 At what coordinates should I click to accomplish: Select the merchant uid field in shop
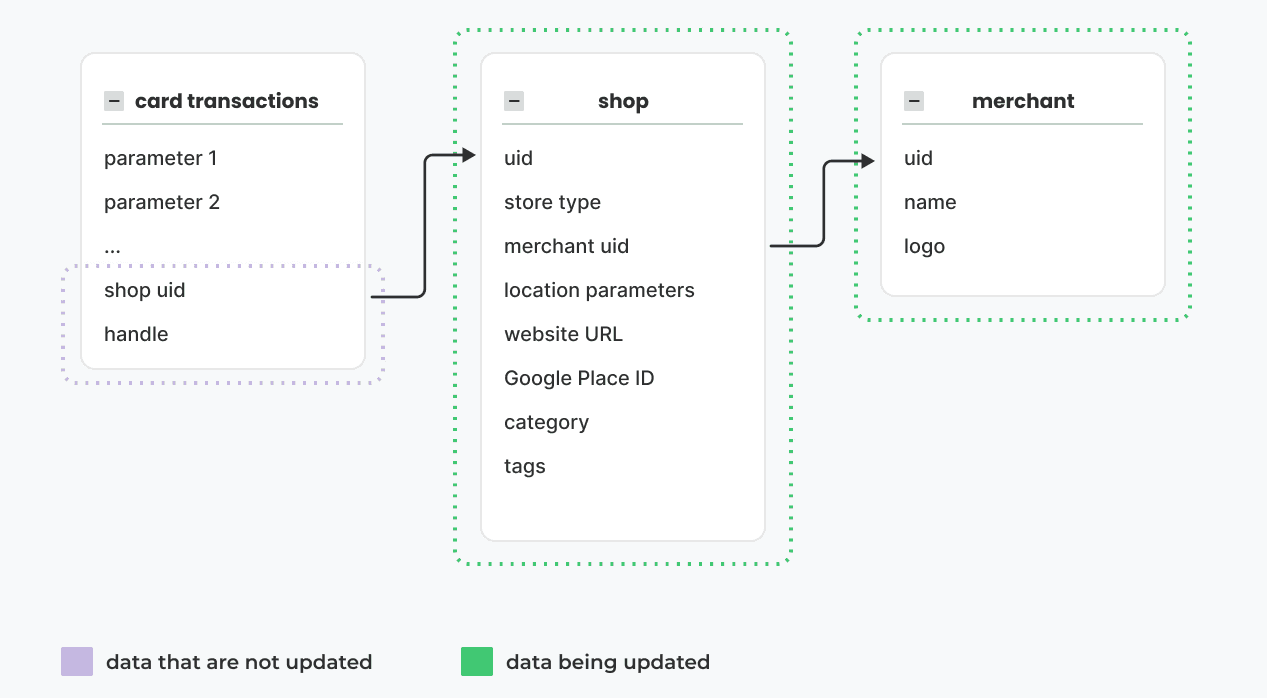(x=566, y=246)
